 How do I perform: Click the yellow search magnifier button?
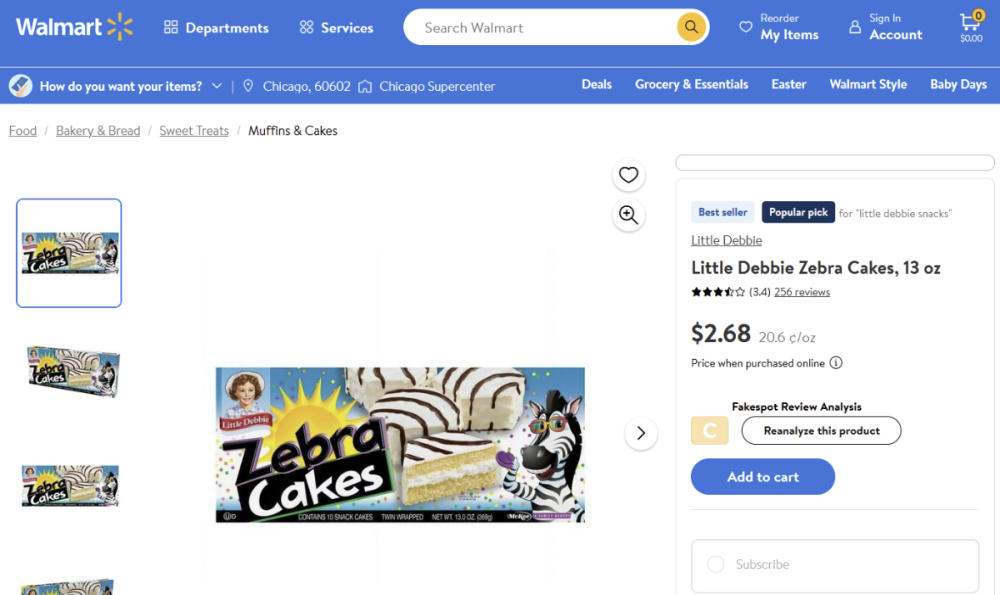pyautogui.click(x=690, y=27)
